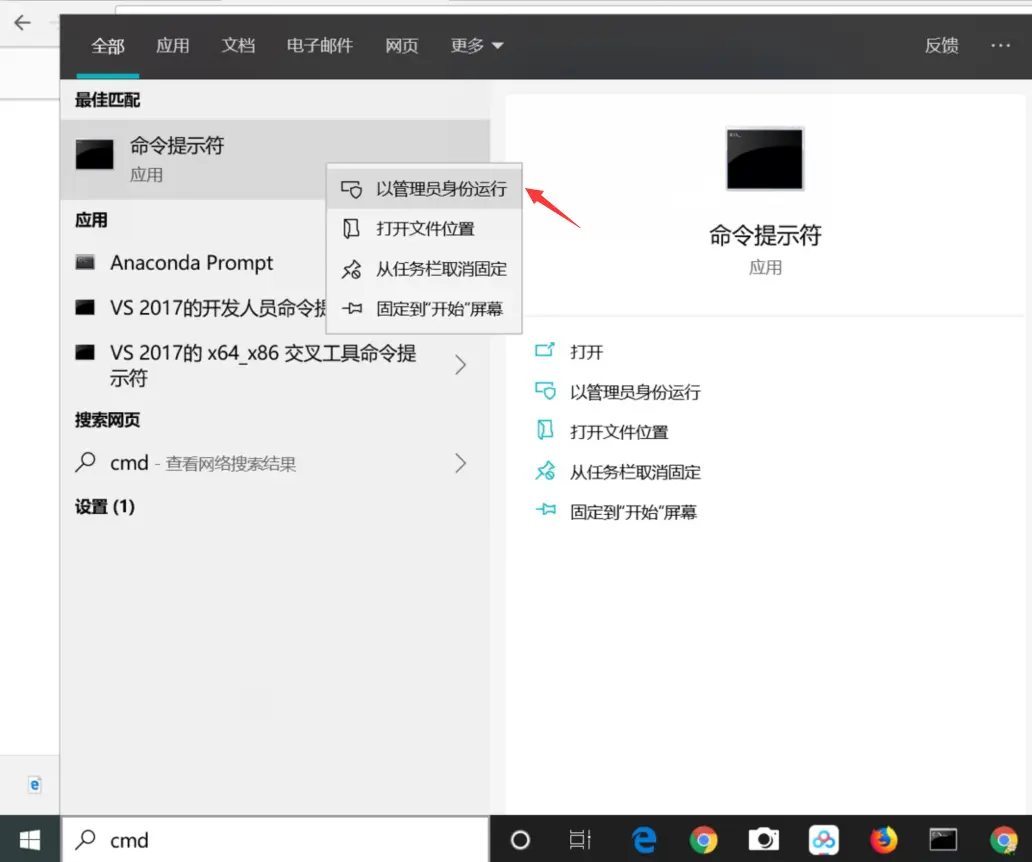Switch to the 应用 search tab
This screenshot has height=862, width=1032.
tap(172, 45)
